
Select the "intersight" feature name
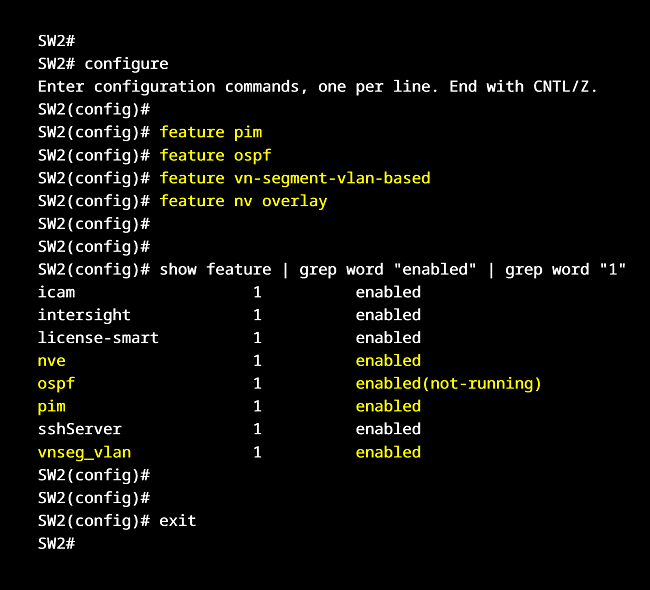(x=84, y=315)
